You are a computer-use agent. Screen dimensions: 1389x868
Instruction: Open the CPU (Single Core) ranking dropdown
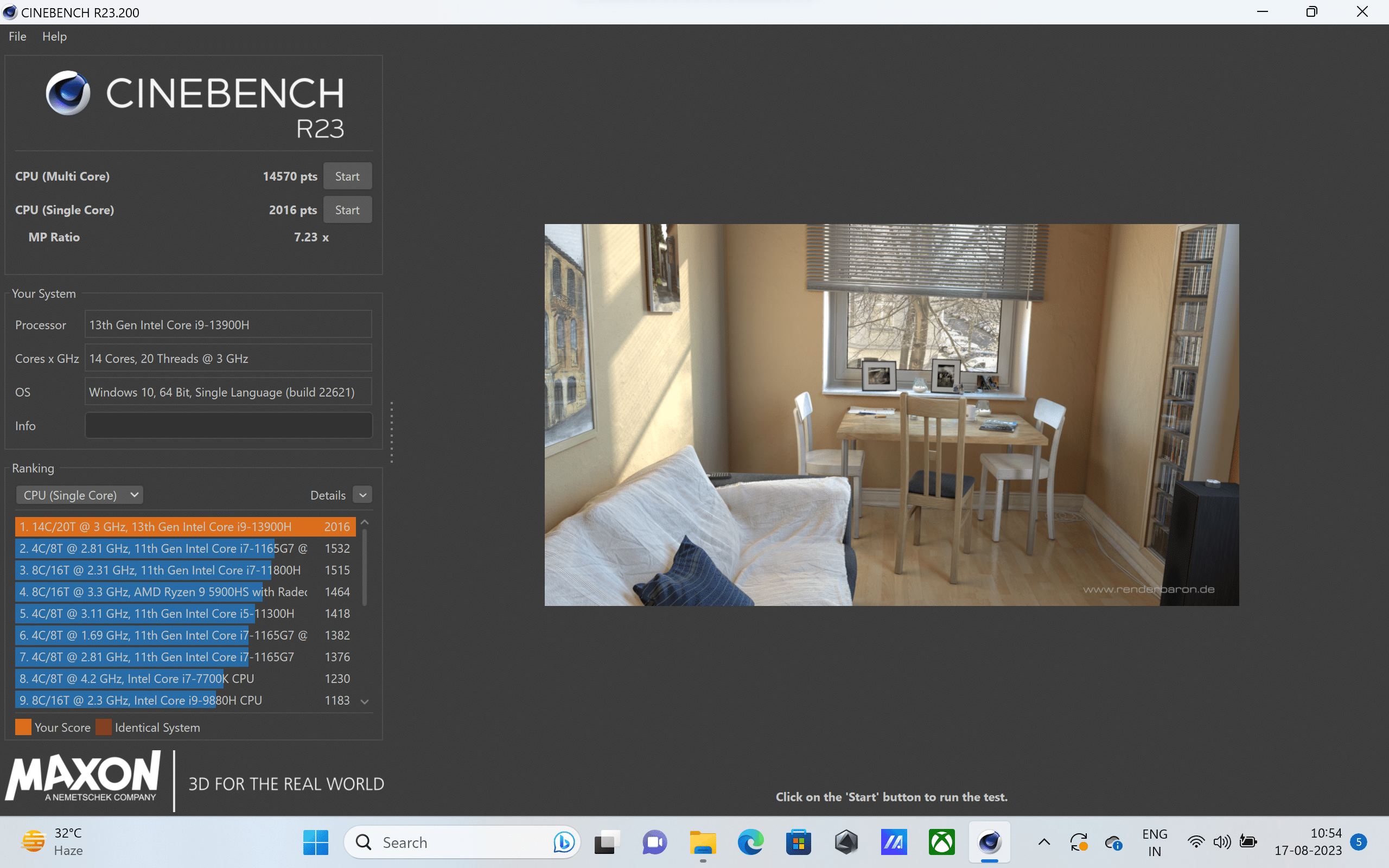click(79, 495)
